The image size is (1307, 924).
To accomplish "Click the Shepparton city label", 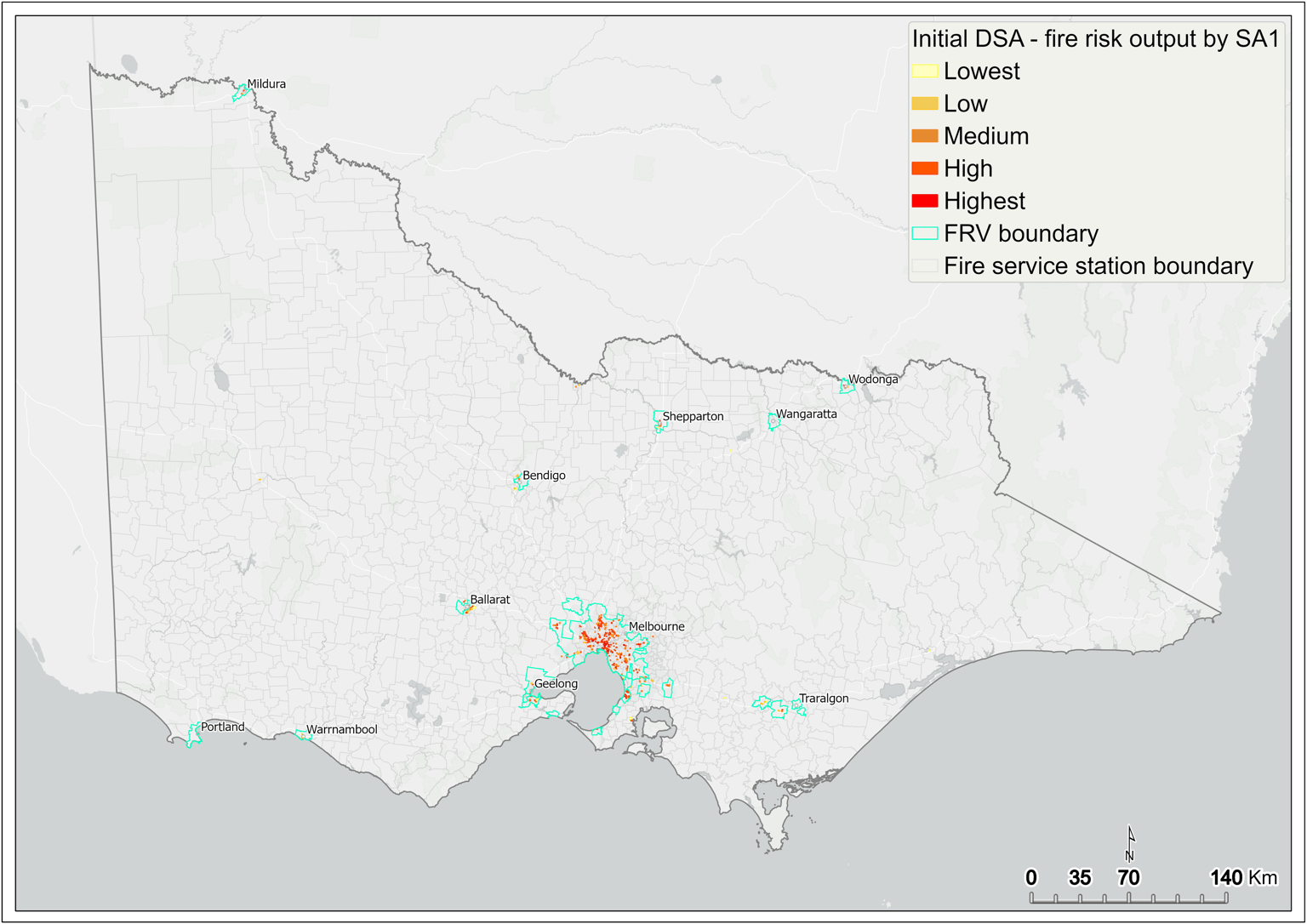I will 694,416.
